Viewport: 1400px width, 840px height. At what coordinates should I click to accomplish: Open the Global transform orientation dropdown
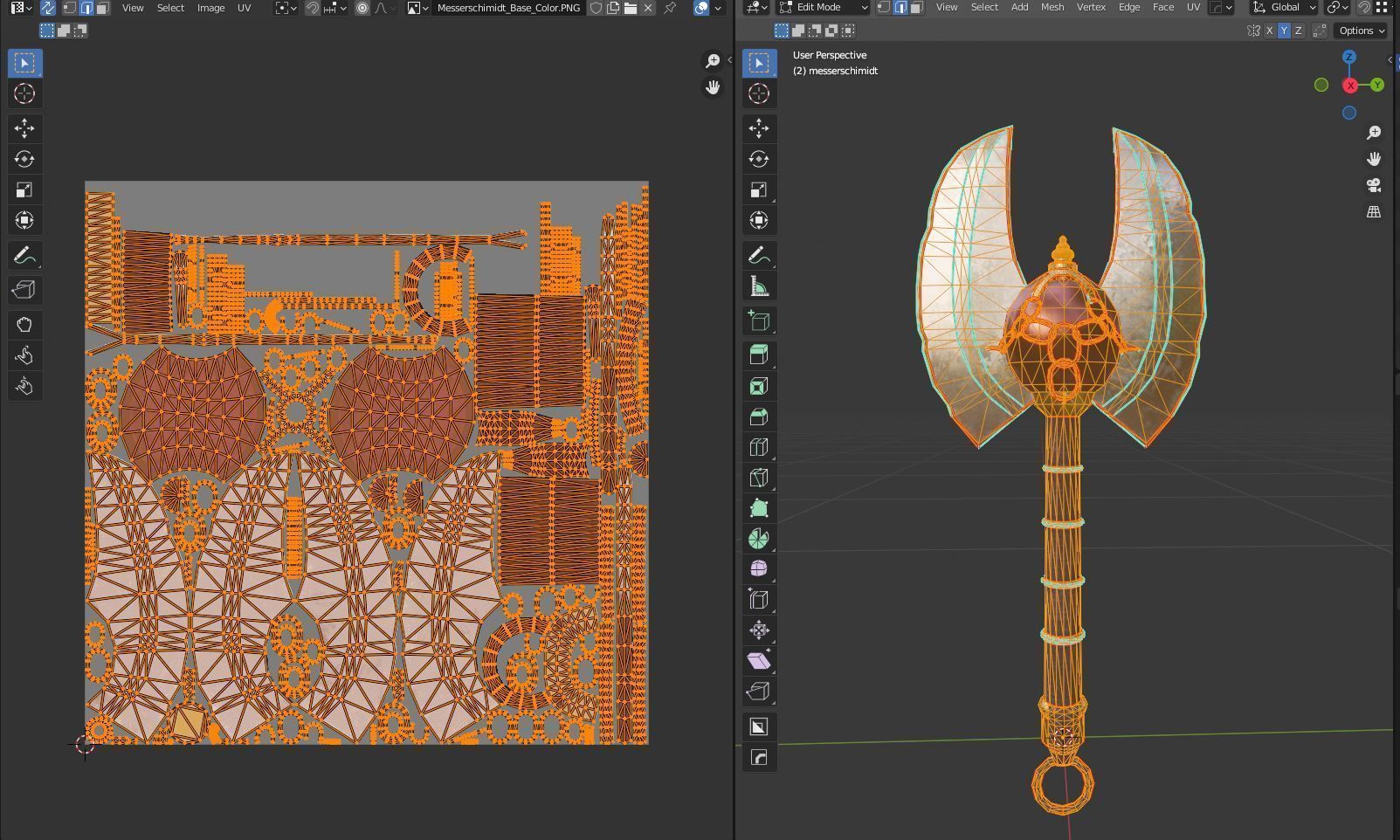1283,7
